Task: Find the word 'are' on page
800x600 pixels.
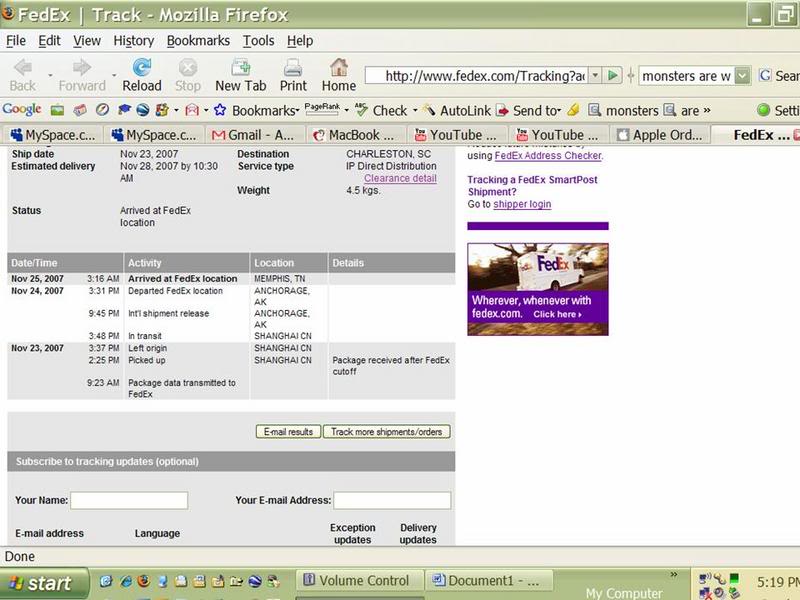Action: (x=682, y=110)
